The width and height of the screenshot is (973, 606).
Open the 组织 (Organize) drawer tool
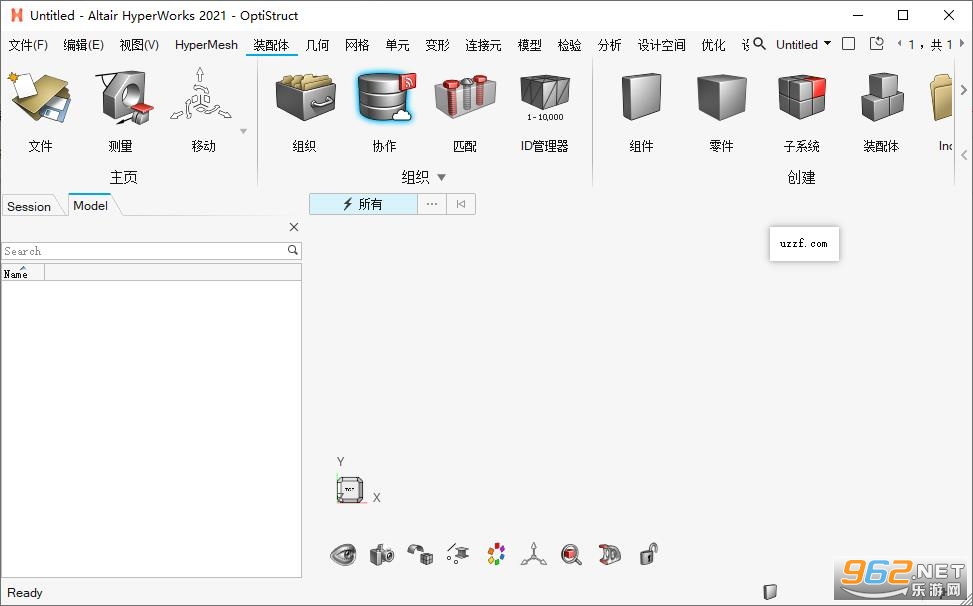coord(305,97)
